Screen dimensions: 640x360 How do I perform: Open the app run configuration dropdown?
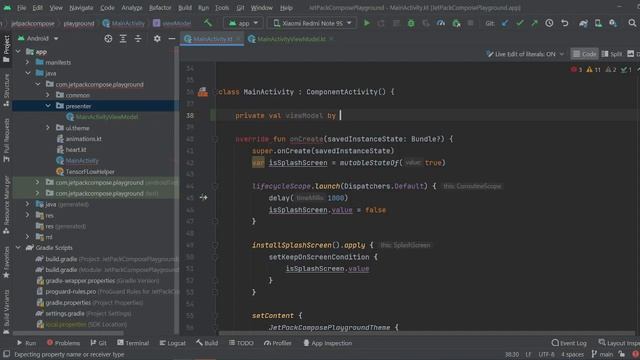[x=243, y=23]
